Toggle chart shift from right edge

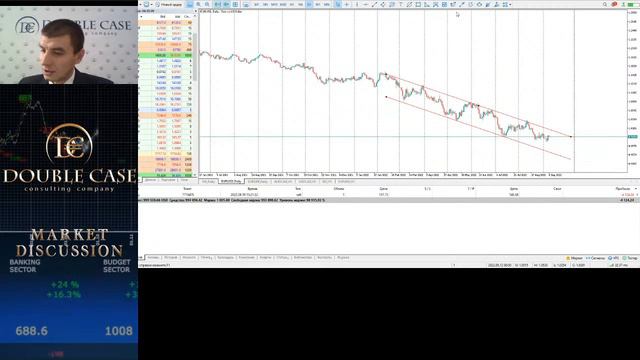227,4
